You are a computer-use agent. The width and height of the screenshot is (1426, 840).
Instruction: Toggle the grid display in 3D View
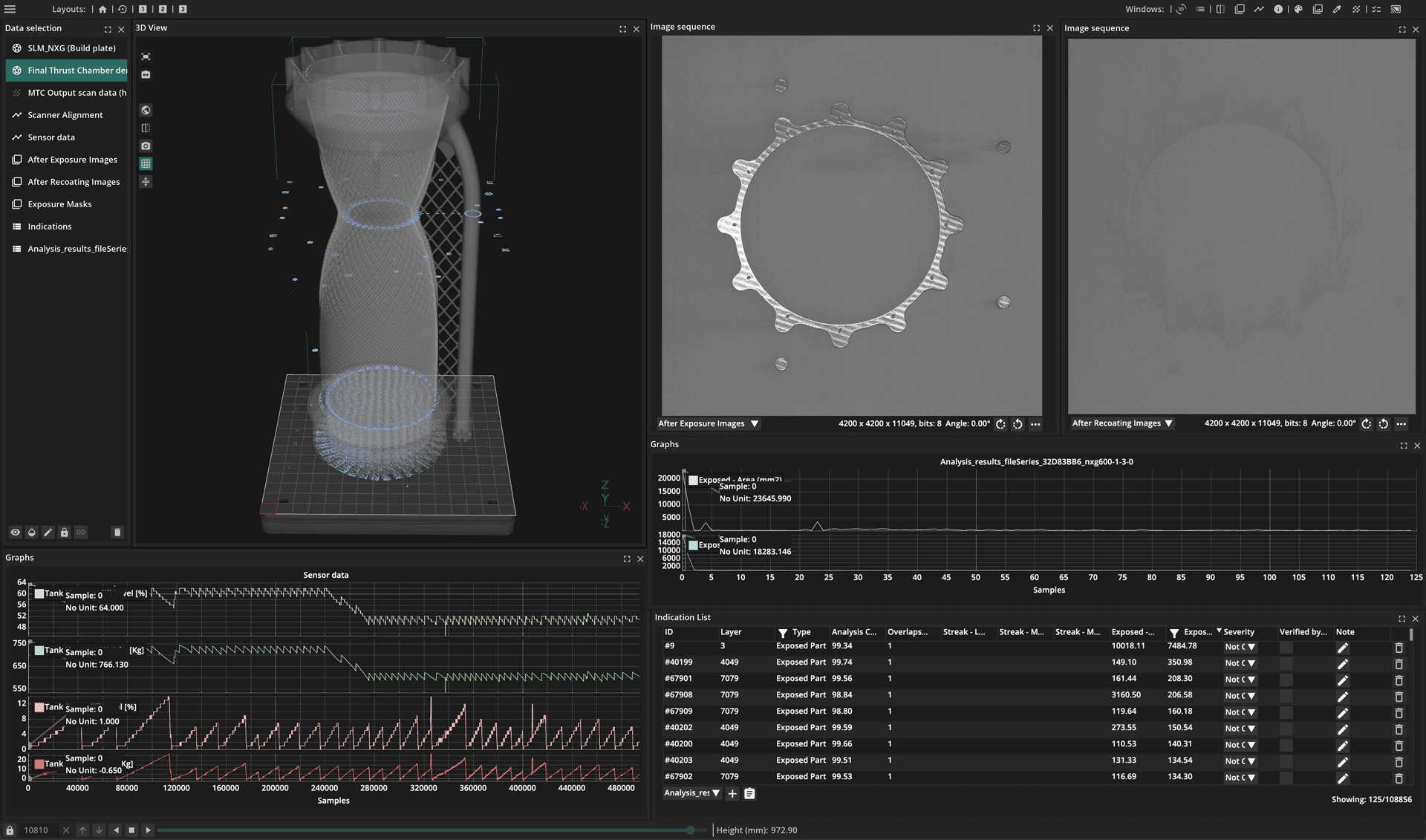146,163
